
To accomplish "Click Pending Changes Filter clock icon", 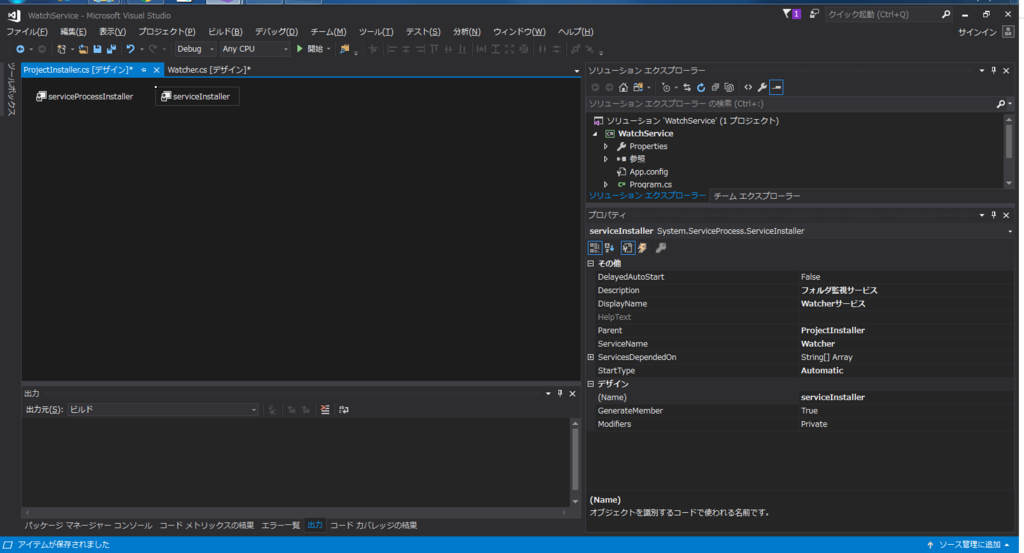I will point(665,87).
